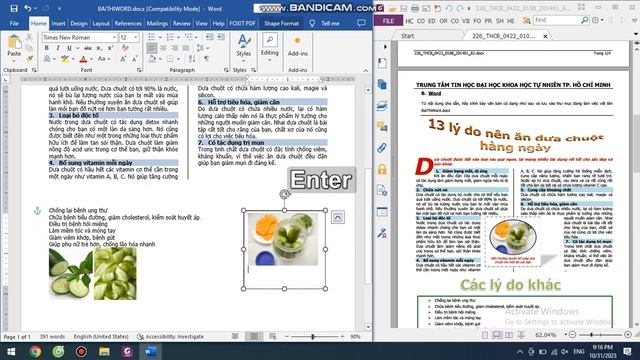The width and height of the screenshot is (640, 360).
Task: Open the File tab in Word
Action: click(x=14, y=24)
